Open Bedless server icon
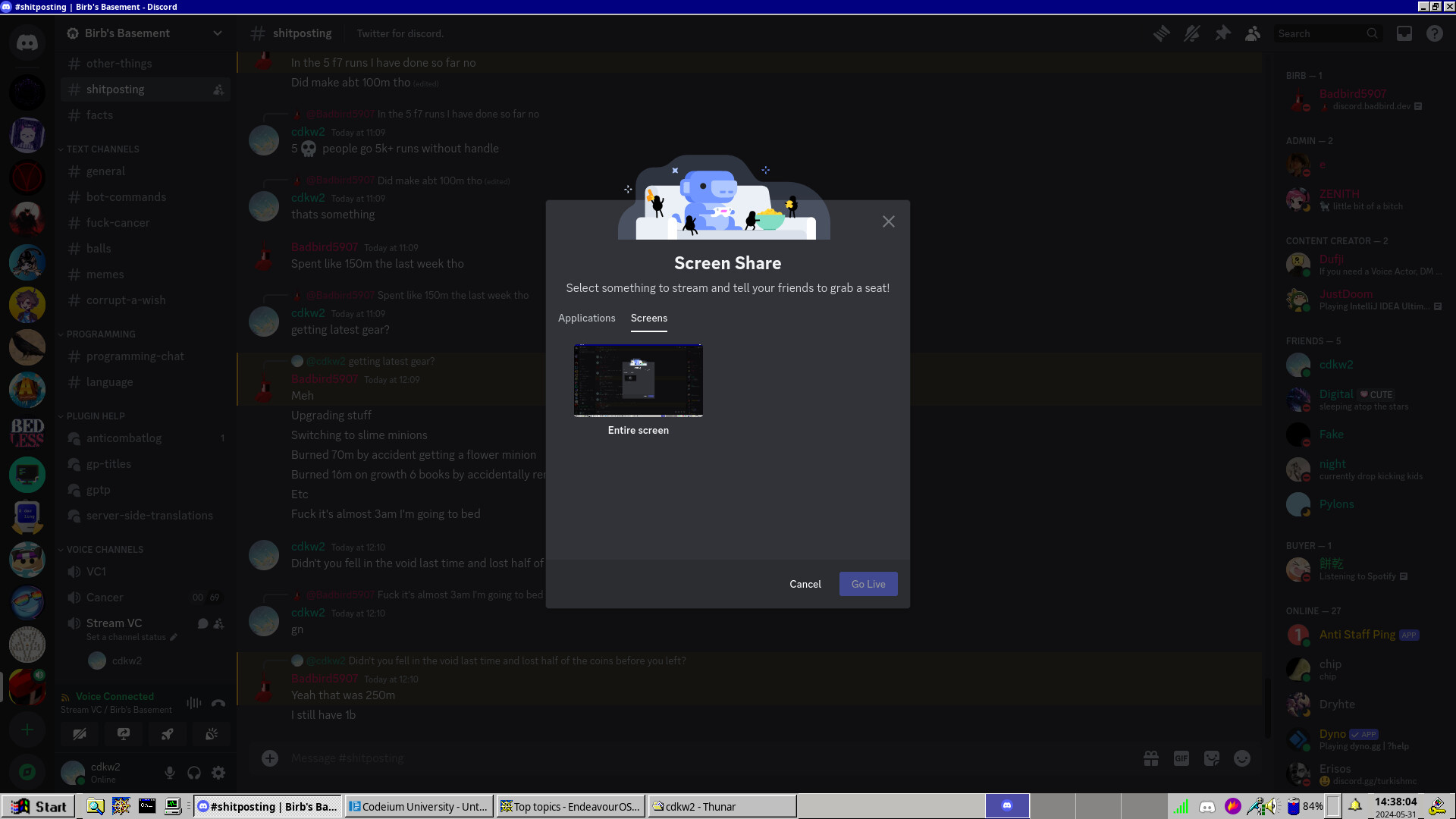This screenshot has width=1456, height=819. click(27, 432)
